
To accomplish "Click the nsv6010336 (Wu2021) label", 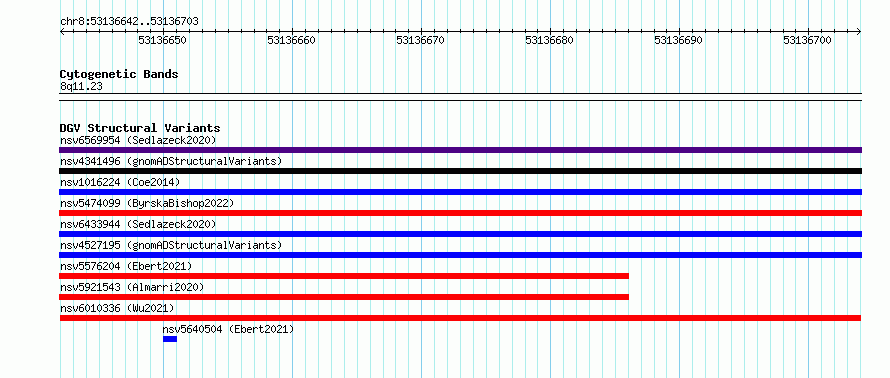I will click(x=117, y=308).
